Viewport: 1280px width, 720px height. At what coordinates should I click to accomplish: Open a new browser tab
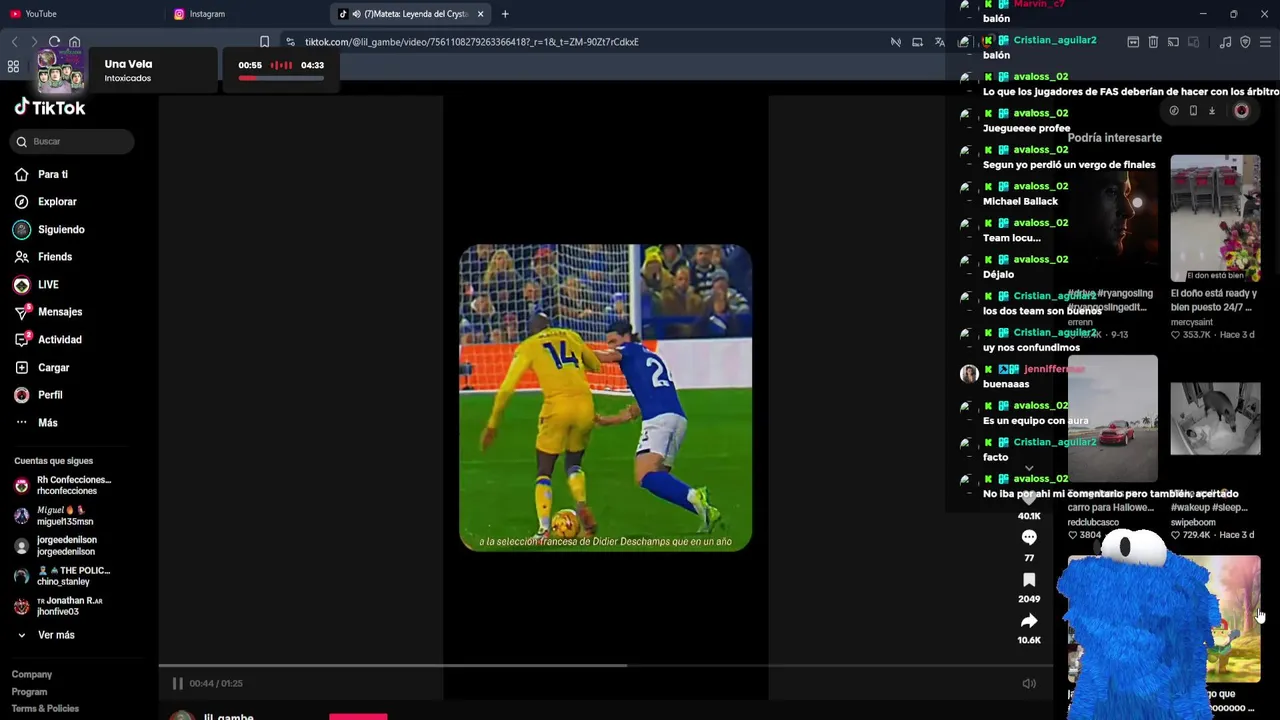click(x=505, y=14)
